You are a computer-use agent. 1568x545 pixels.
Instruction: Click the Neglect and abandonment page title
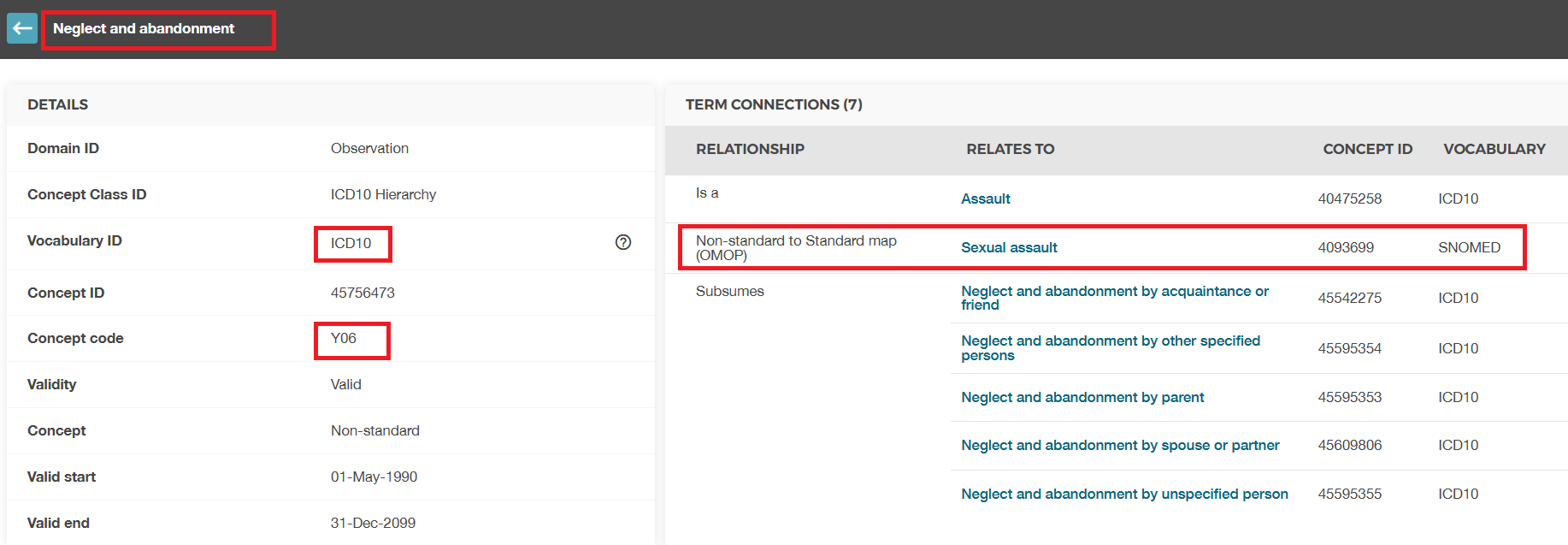point(144,28)
